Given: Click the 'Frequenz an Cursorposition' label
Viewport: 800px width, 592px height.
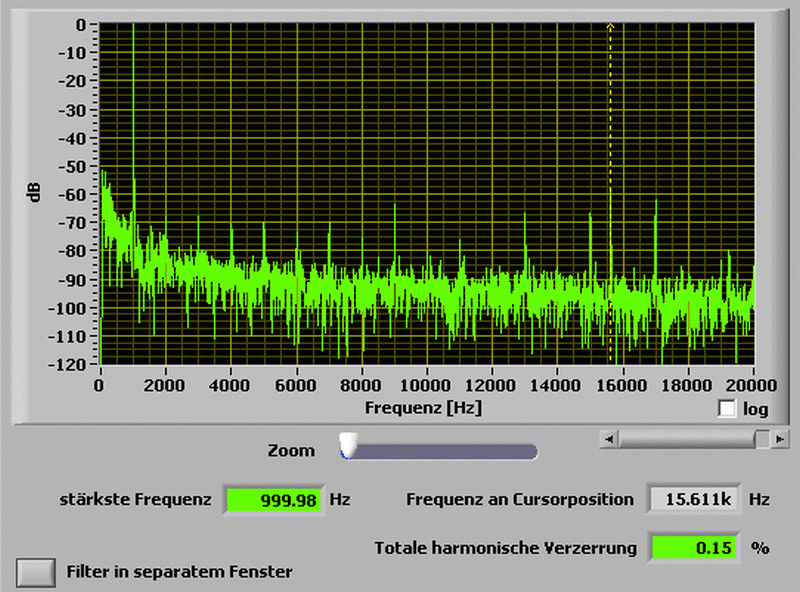Looking at the screenshot, I should pyautogui.click(x=520, y=499).
